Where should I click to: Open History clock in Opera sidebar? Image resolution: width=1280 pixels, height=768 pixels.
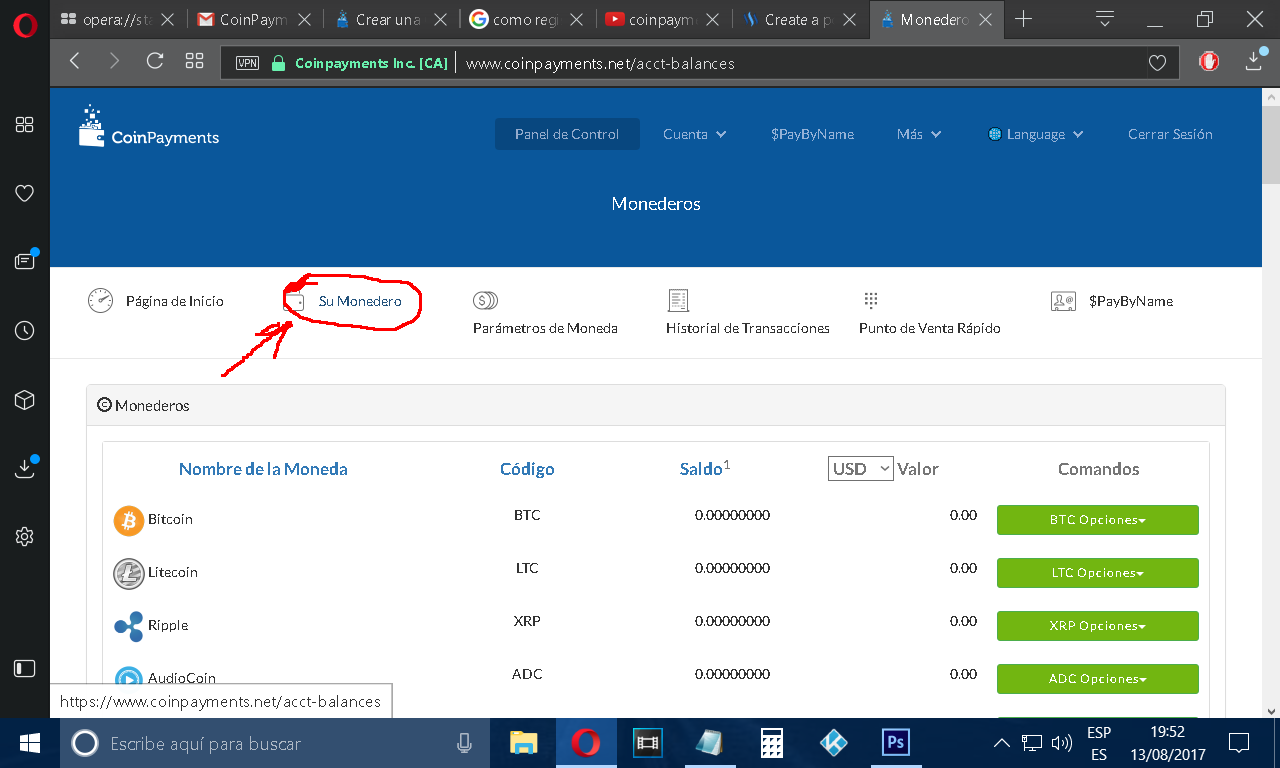click(x=25, y=330)
